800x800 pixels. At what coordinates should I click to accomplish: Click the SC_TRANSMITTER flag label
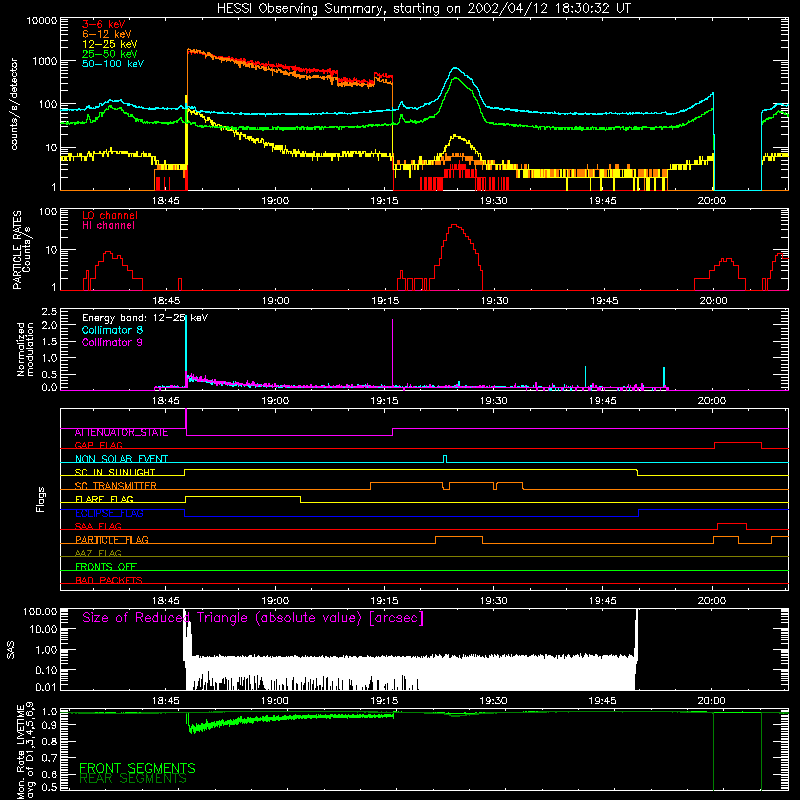(x=115, y=486)
